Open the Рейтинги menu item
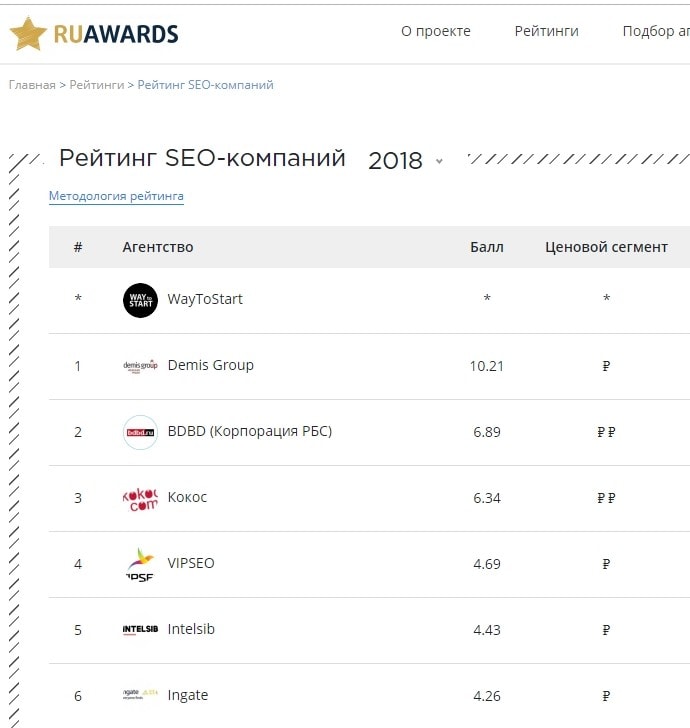The height and width of the screenshot is (728, 690). point(546,31)
